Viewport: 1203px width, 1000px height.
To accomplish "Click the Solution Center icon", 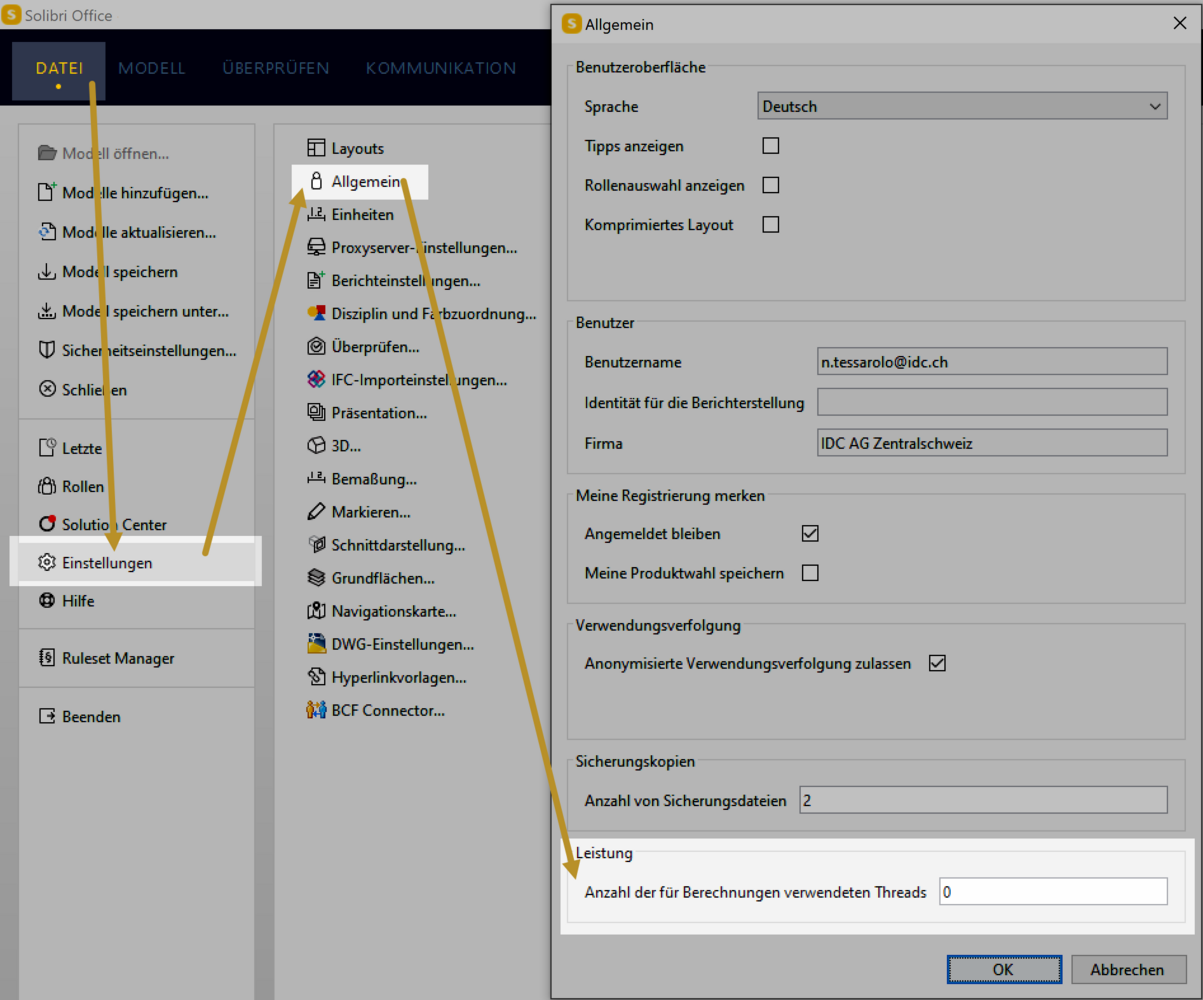I will point(47,524).
